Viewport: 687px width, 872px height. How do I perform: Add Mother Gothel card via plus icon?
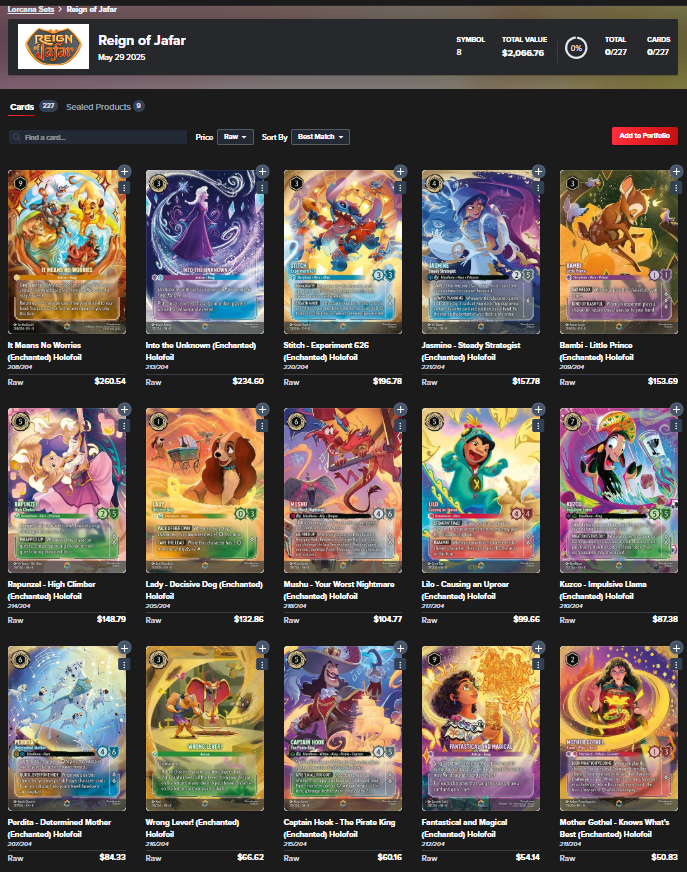pyautogui.click(x=676, y=648)
